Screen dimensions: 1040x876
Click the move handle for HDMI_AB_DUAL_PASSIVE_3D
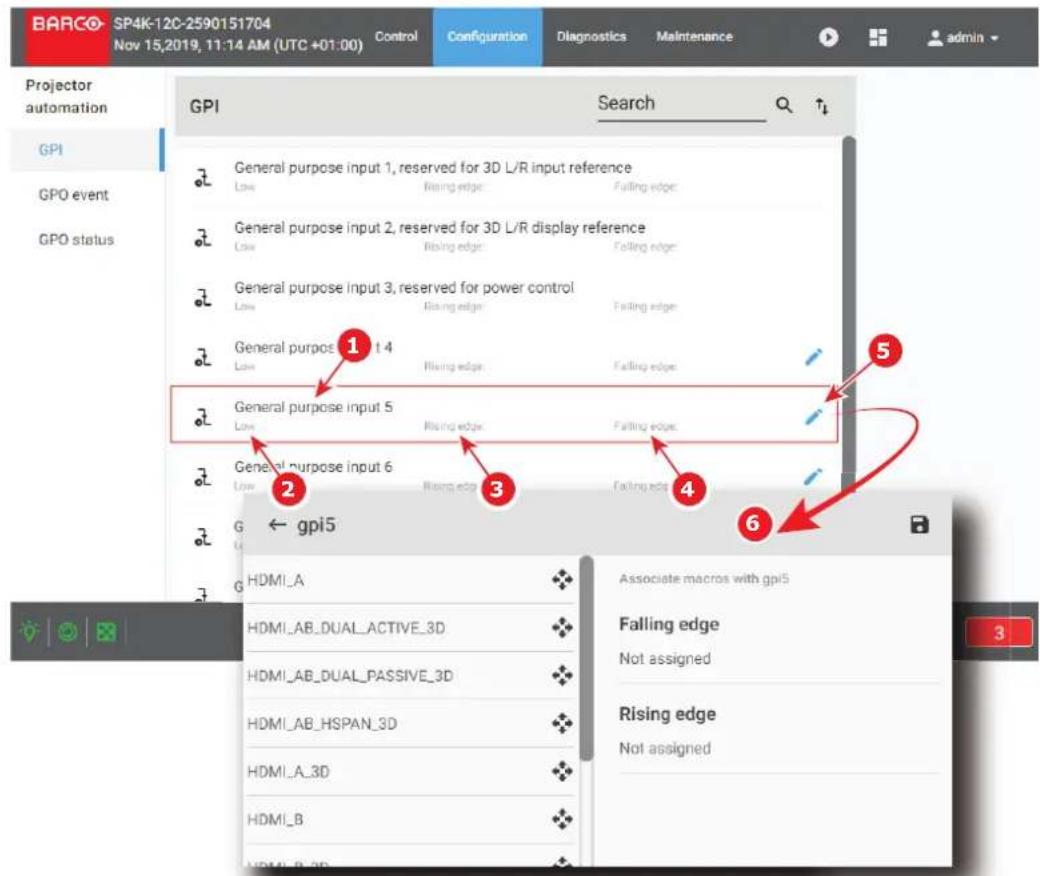click(562, 676)
